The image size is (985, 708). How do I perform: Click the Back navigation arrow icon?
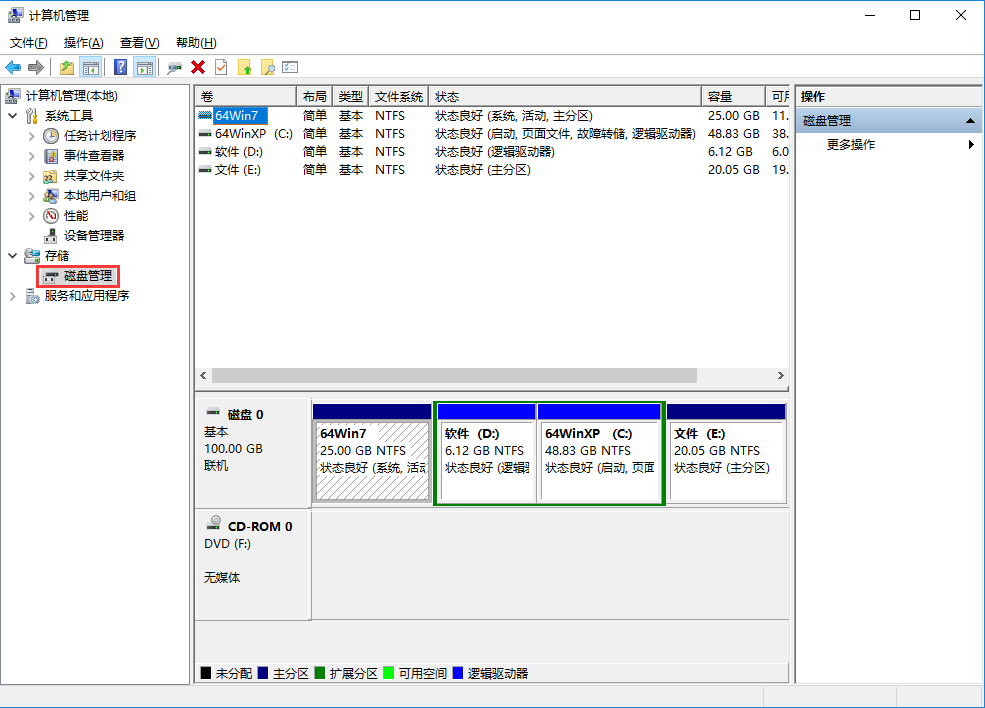click(x=14, y=67)
